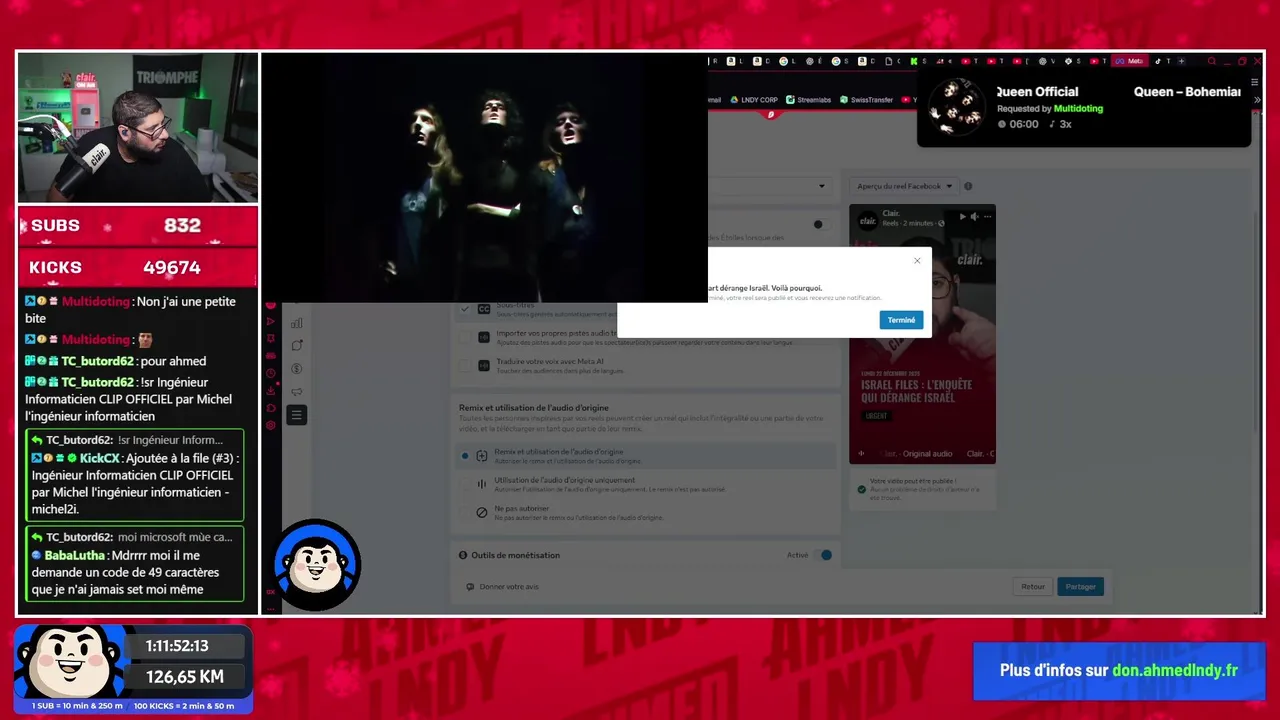Click the Queen music video playing area
Viewport: 1280px width, 720px height.
coord(484,177)
